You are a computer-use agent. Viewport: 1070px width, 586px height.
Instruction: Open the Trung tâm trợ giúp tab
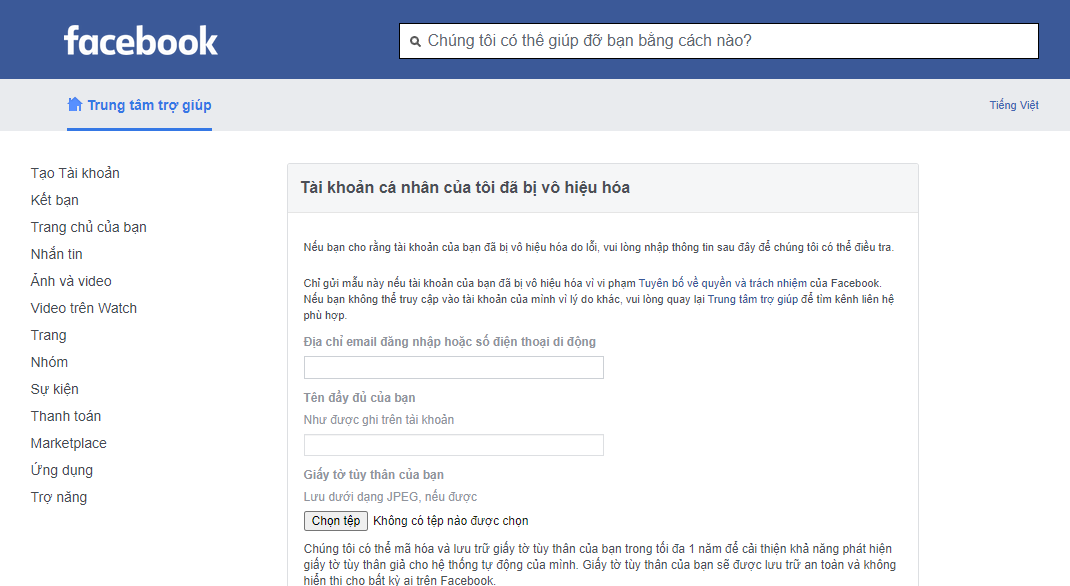149,105
